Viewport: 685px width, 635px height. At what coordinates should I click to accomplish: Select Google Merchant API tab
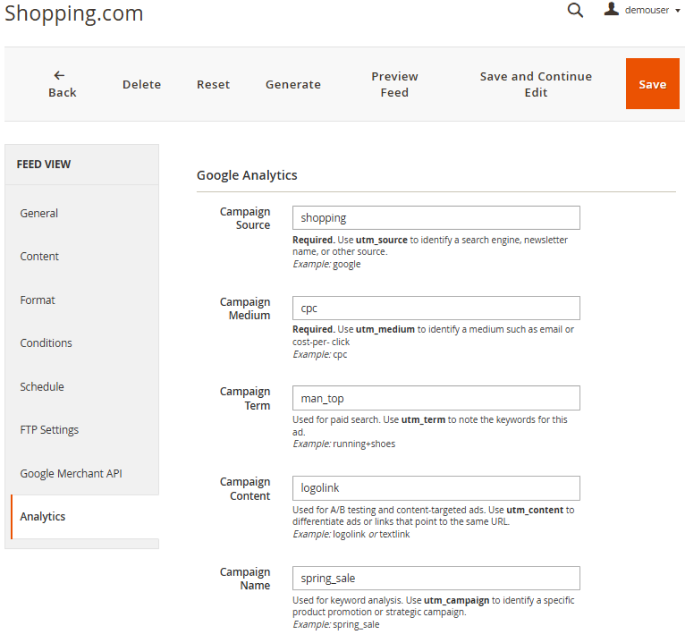click(x=71, y=473)
